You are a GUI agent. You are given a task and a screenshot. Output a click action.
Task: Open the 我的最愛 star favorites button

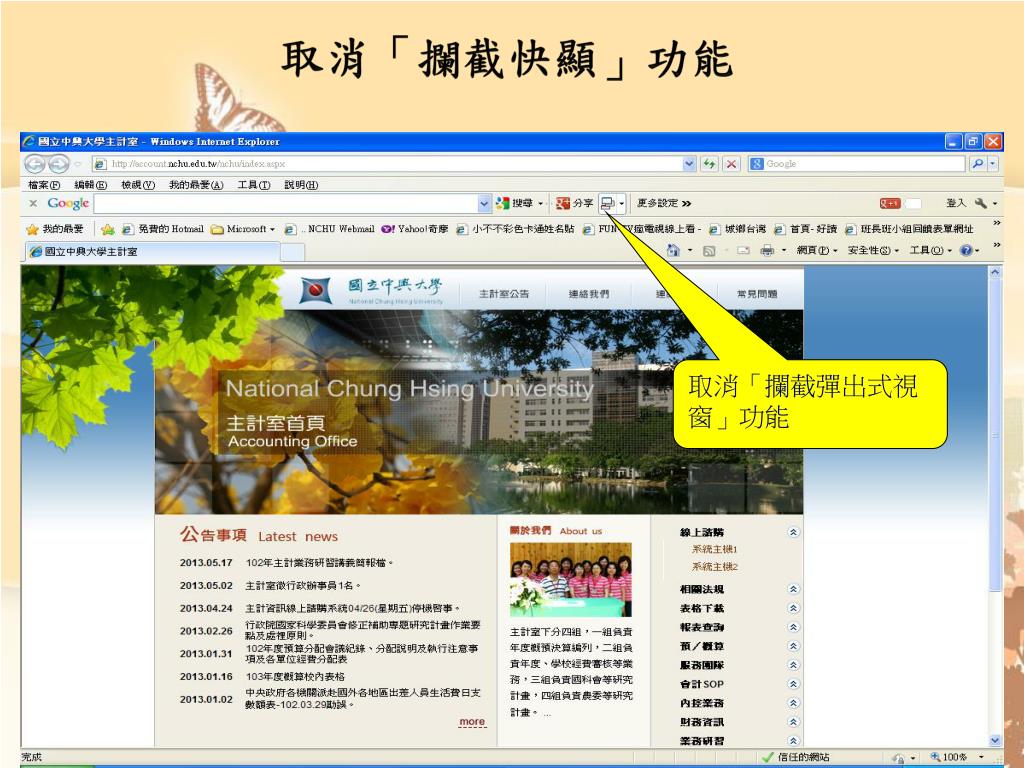point(55,229)
